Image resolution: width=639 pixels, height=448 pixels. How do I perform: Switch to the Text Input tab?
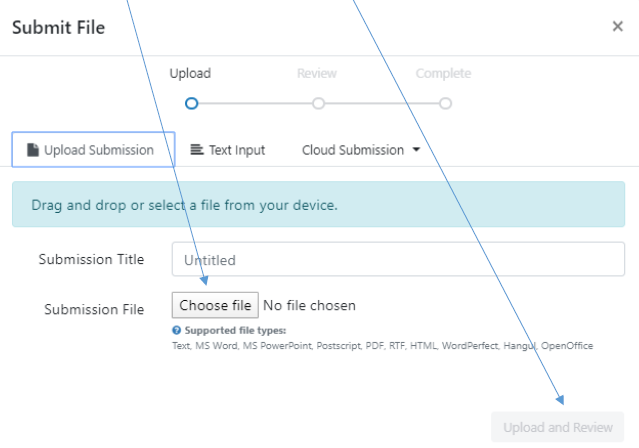click(227, 150)
